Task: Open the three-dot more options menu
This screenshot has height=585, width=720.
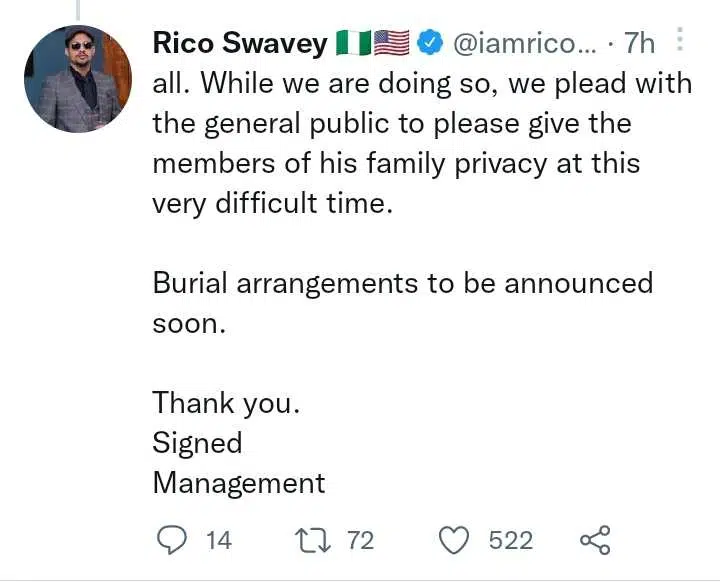Action: click(x=681, y=42)
